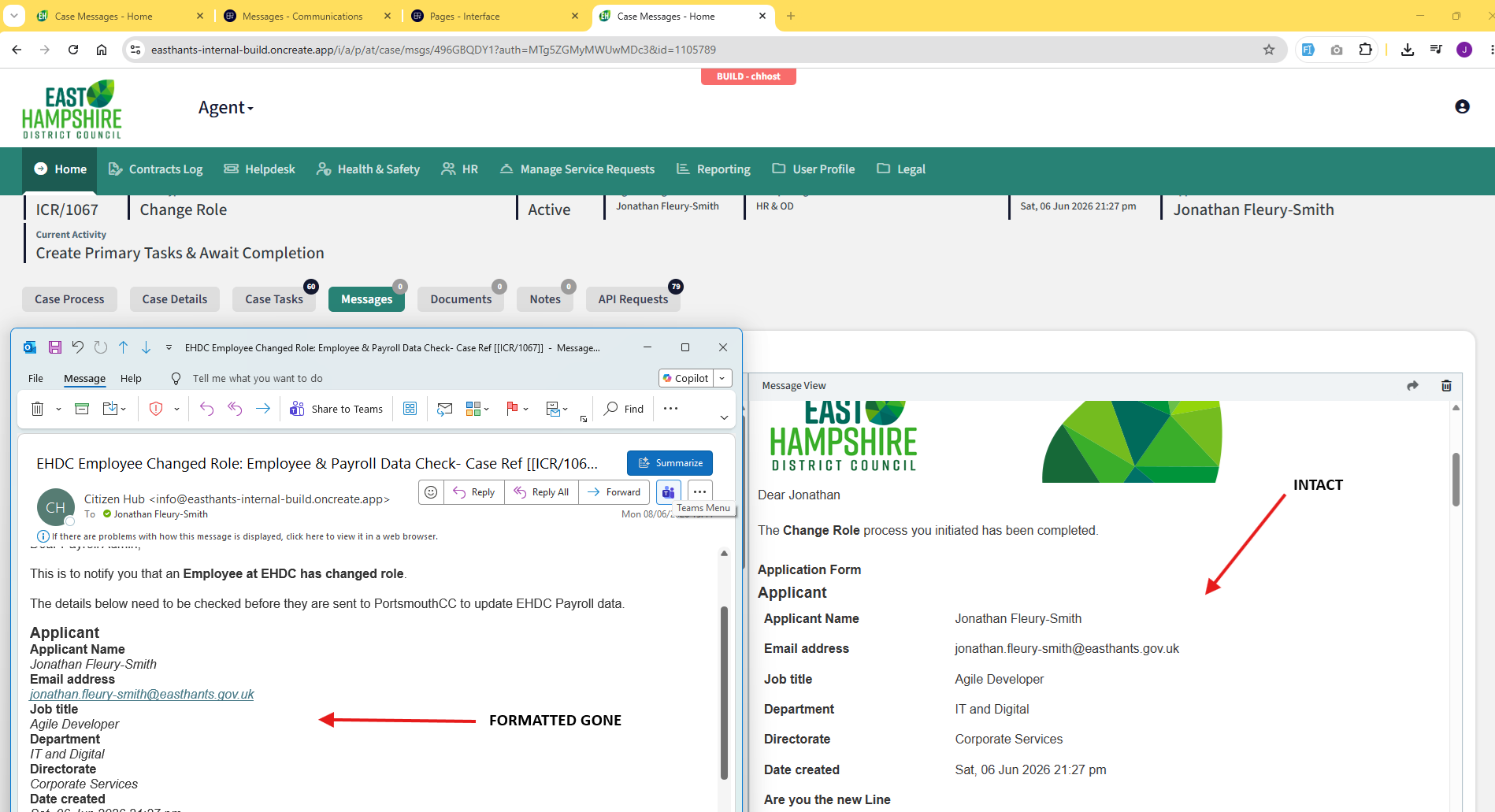Open the All Apps grid icon in Outlook
This screenshot has width=1495, height=812.
point(410,409)
